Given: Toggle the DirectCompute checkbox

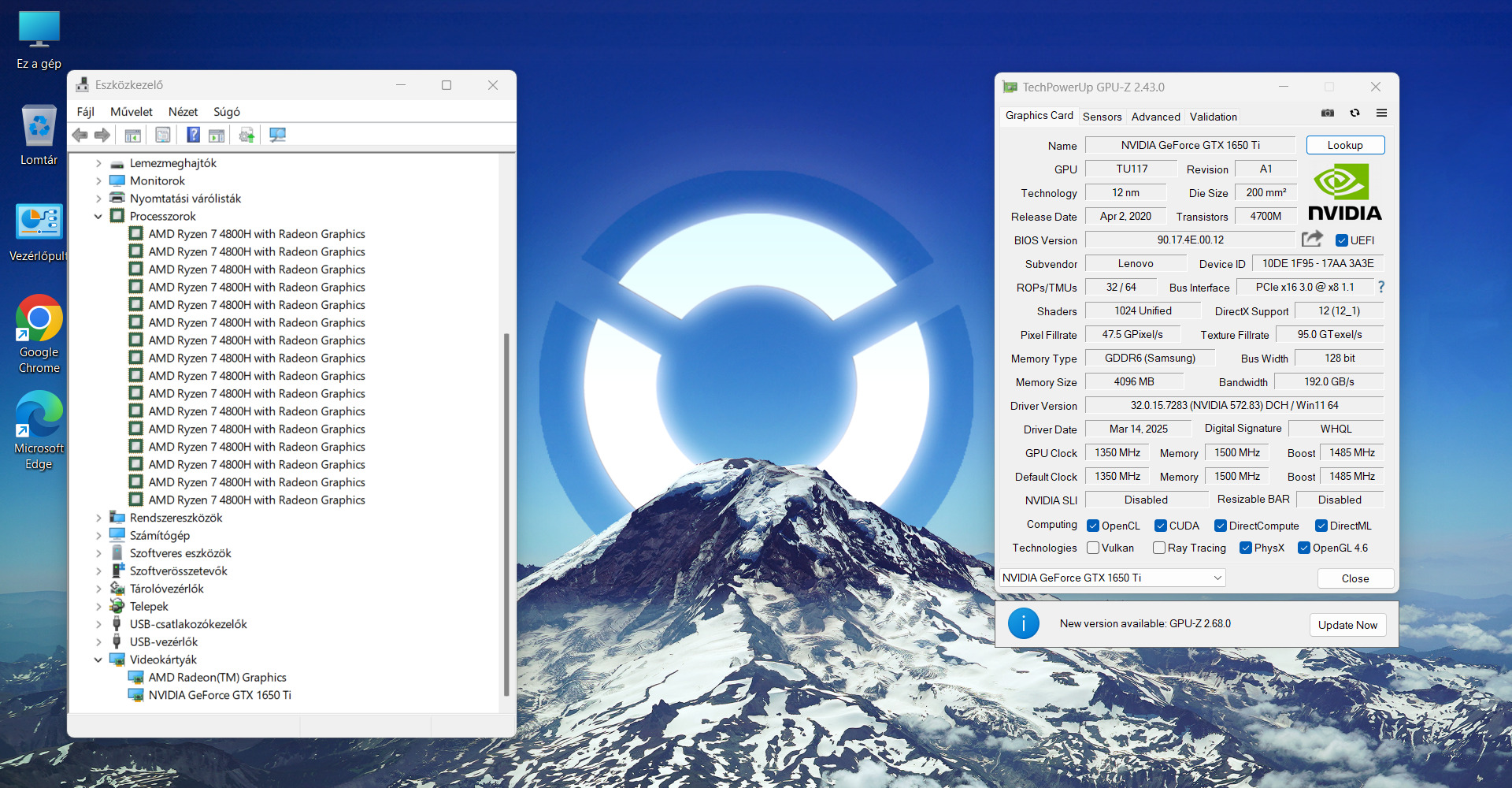Looking at the screenshot, I should pos(1221,526).
